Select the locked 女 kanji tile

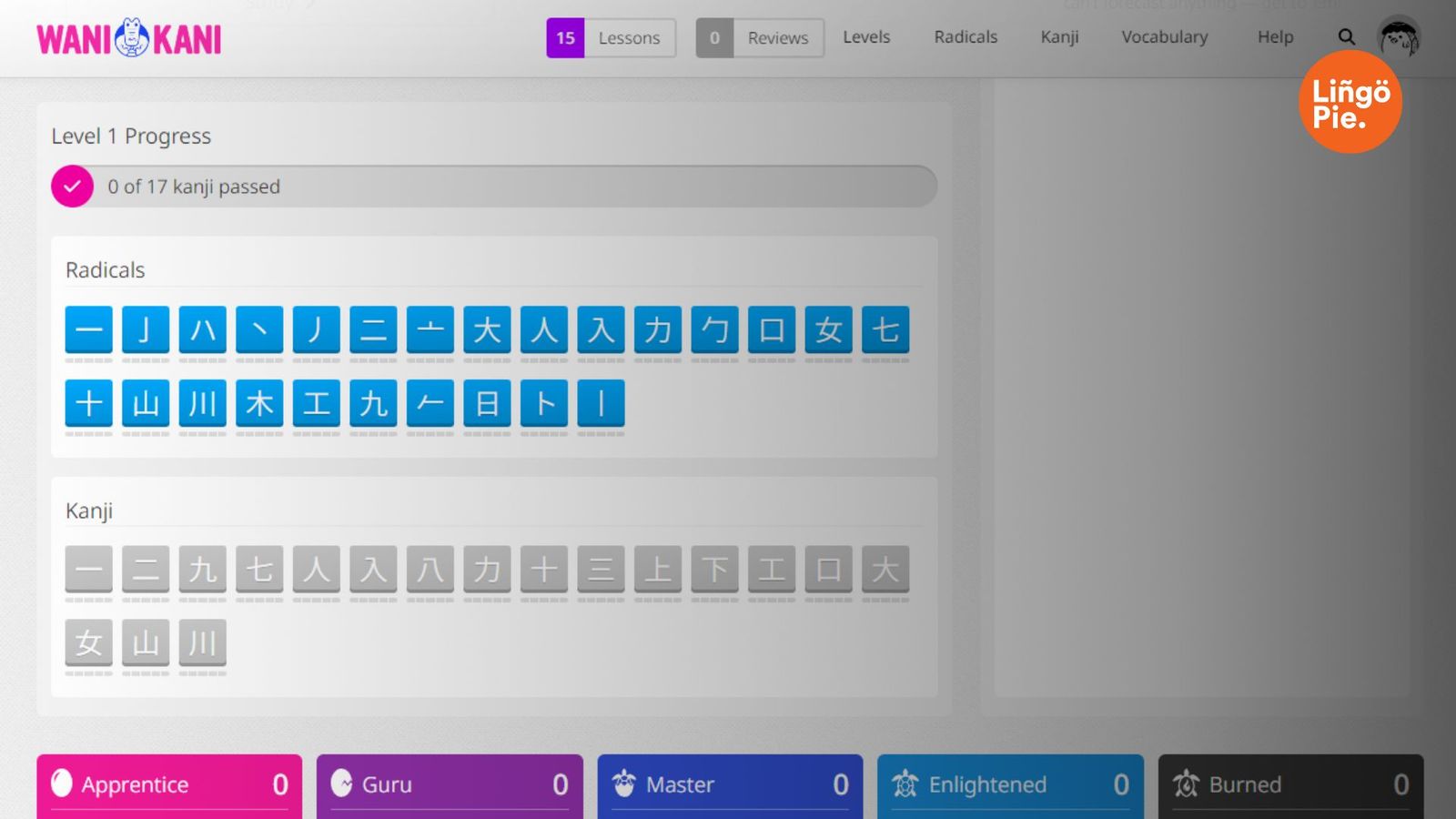point(88,643)
